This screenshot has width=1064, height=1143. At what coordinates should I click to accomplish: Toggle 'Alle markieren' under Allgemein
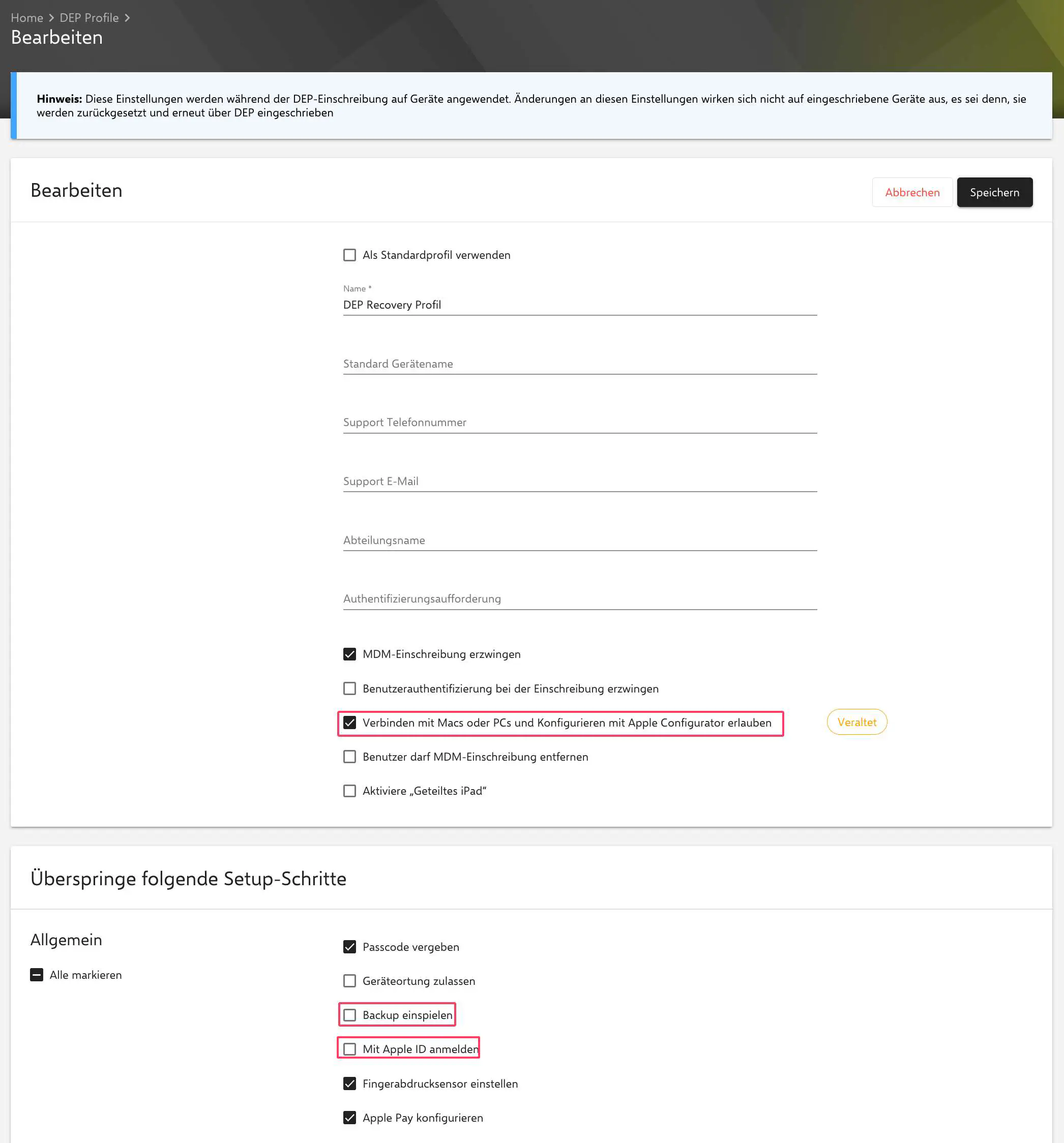[x=37, y=975]
